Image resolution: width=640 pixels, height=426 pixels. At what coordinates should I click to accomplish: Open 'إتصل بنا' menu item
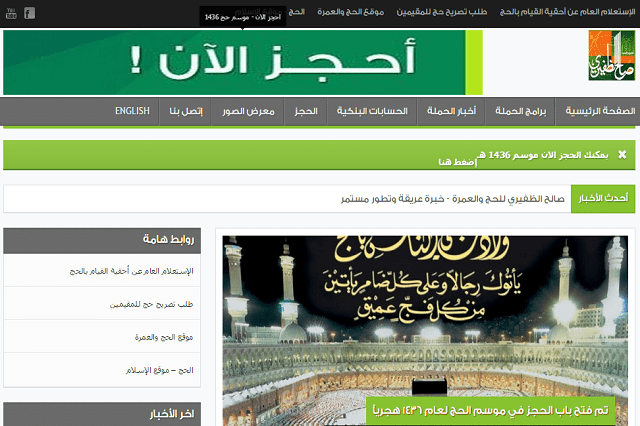186,111
